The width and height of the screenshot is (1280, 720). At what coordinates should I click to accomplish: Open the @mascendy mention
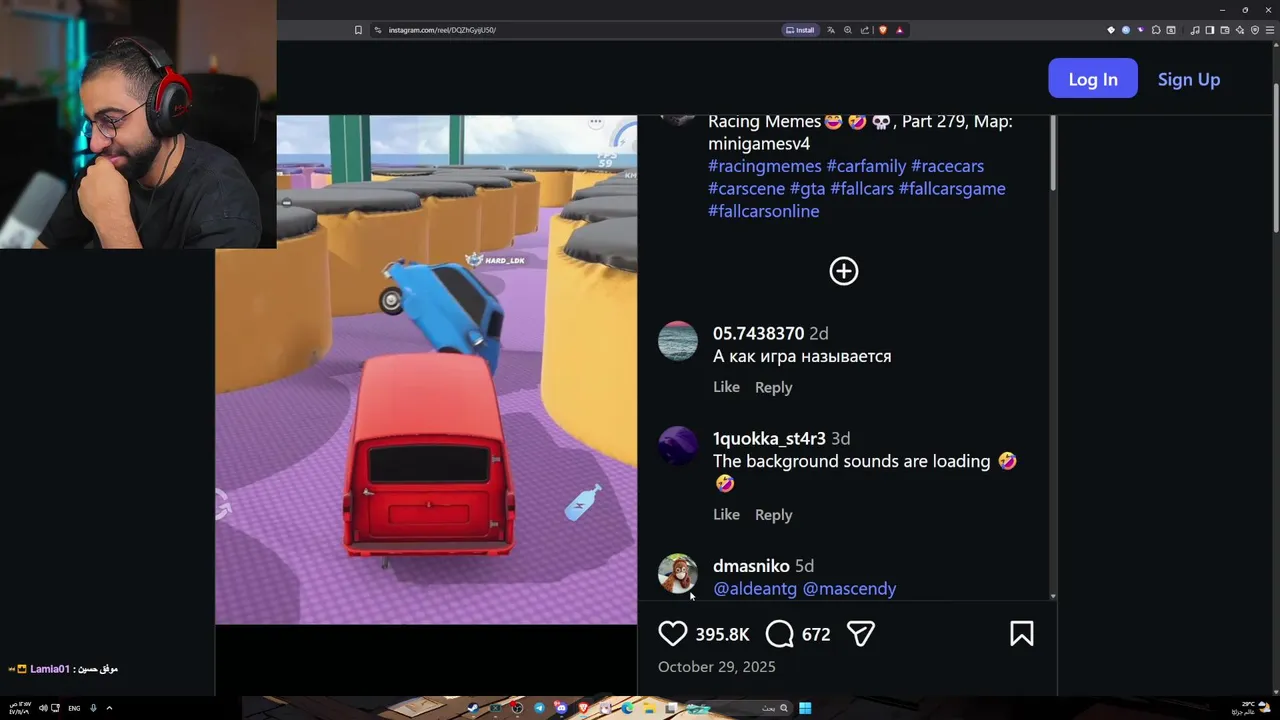coord(849,589)
